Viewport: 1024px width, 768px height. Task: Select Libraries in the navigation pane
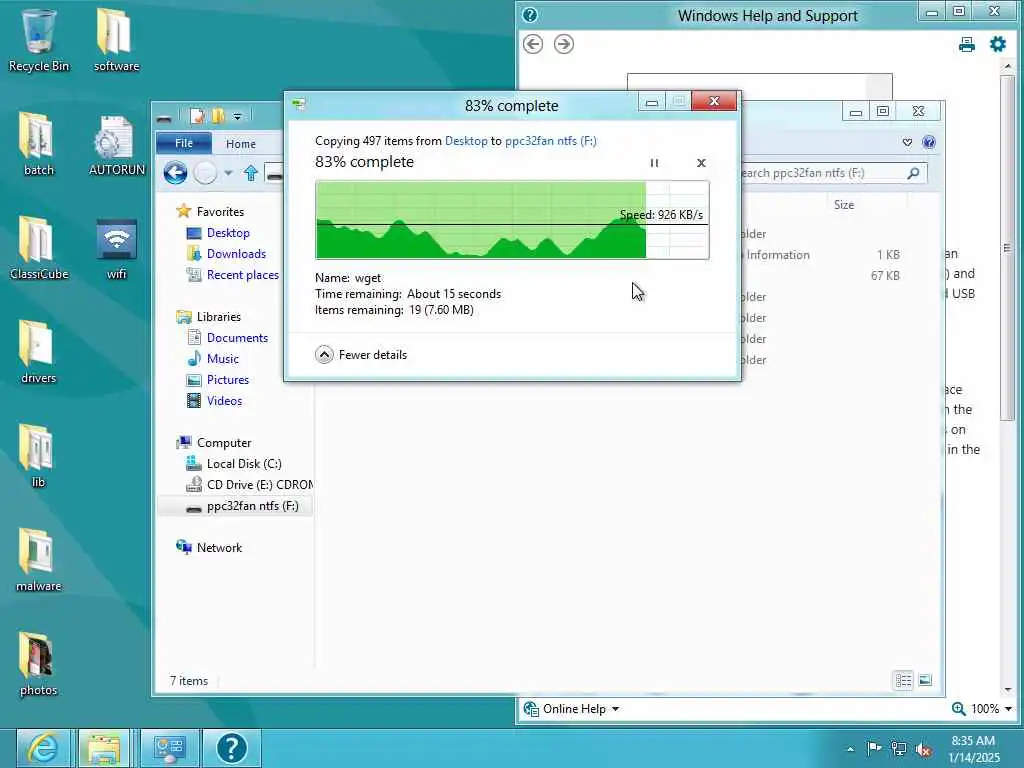(x=219, y=316)
